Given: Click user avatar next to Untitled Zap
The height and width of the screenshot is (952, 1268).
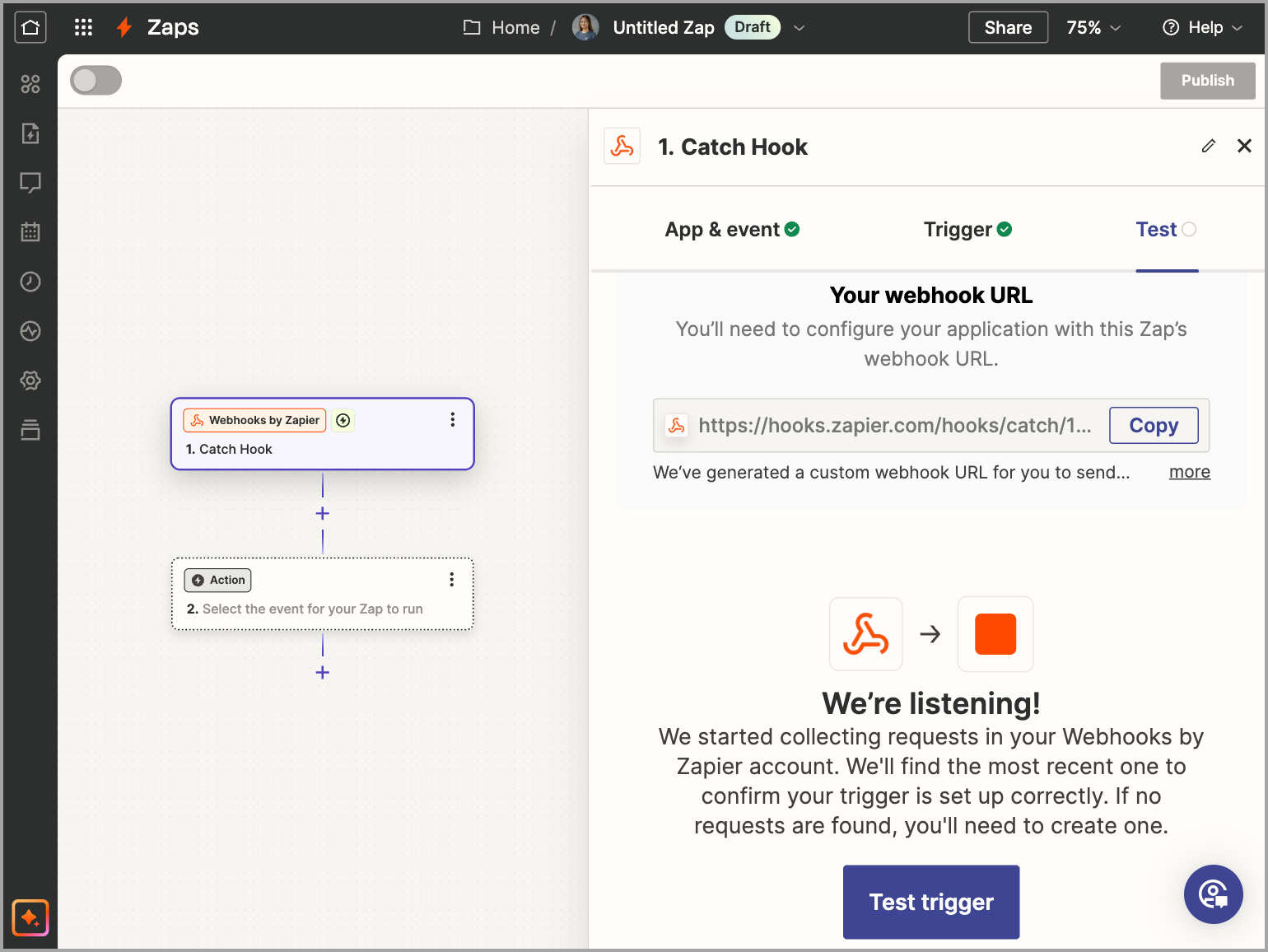Looking at the screenshot, I should (x=585, y=27).
